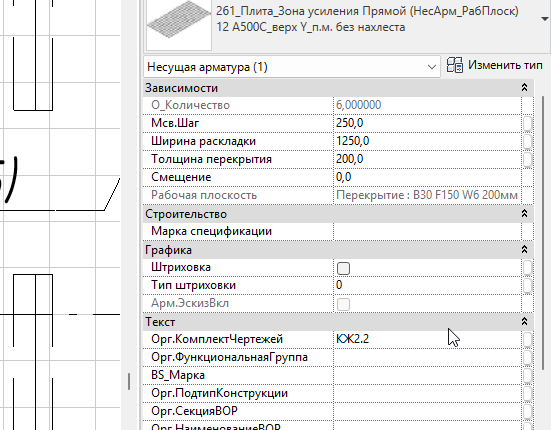Click the Штриховка associate parameter button
Image resolution: width=551 pixels, height=430 pixels.
[527, 268]
